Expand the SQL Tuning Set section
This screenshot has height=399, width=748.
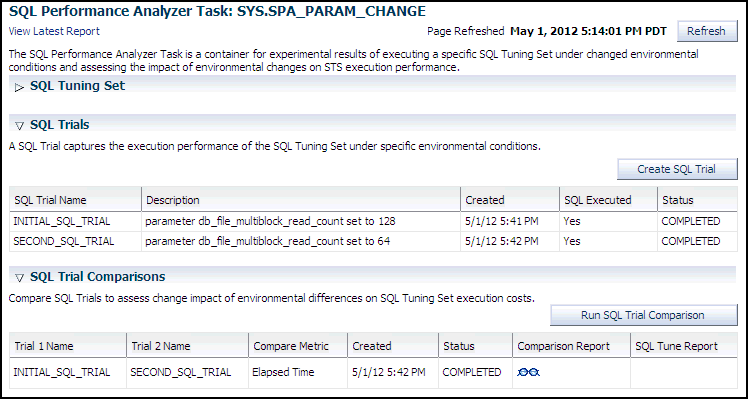pyautogui.click(x=19, y=87)
